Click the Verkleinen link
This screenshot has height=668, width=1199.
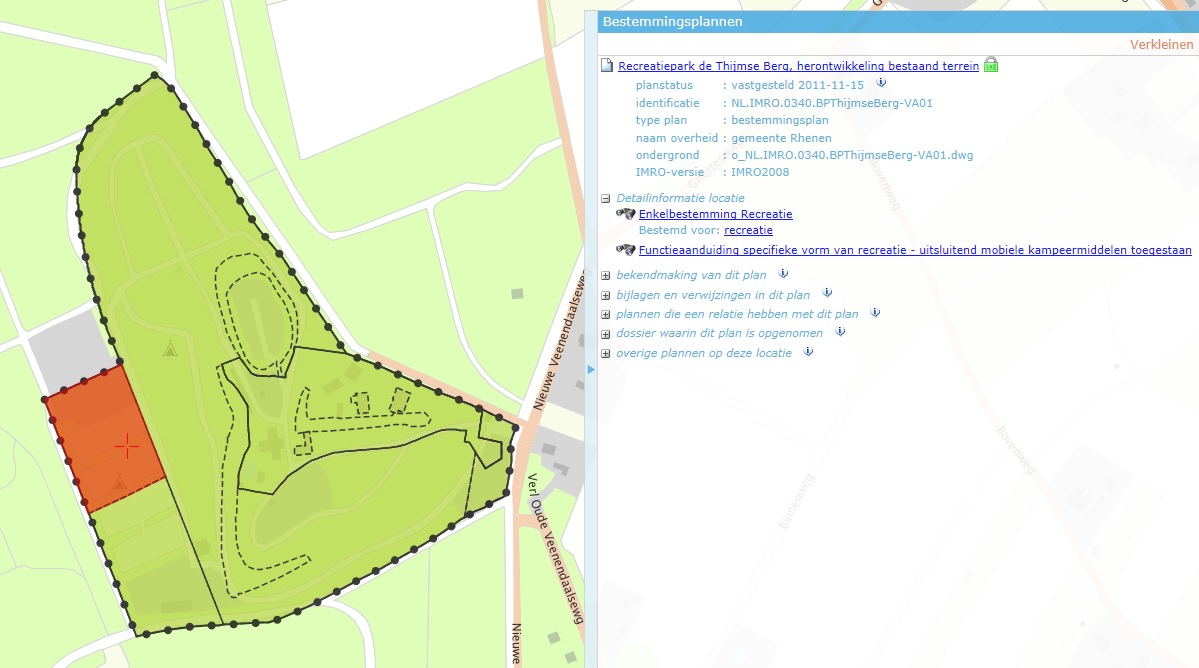[x=1161, y=45]
